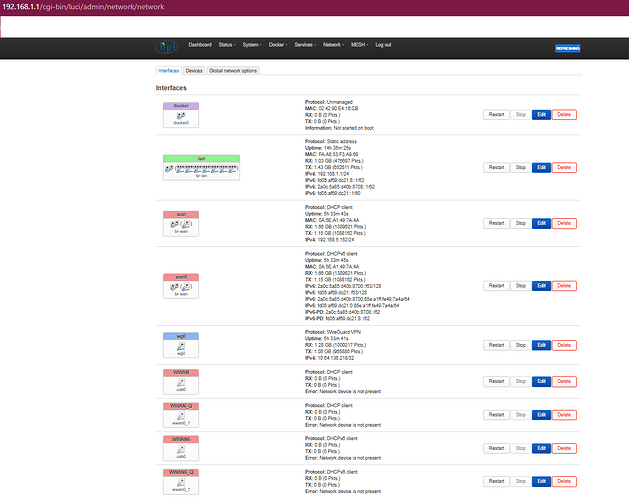Open the System dropdown menu
Image resolution: width=629 pixels, height=499 pixels.
[x=252, y=45]
